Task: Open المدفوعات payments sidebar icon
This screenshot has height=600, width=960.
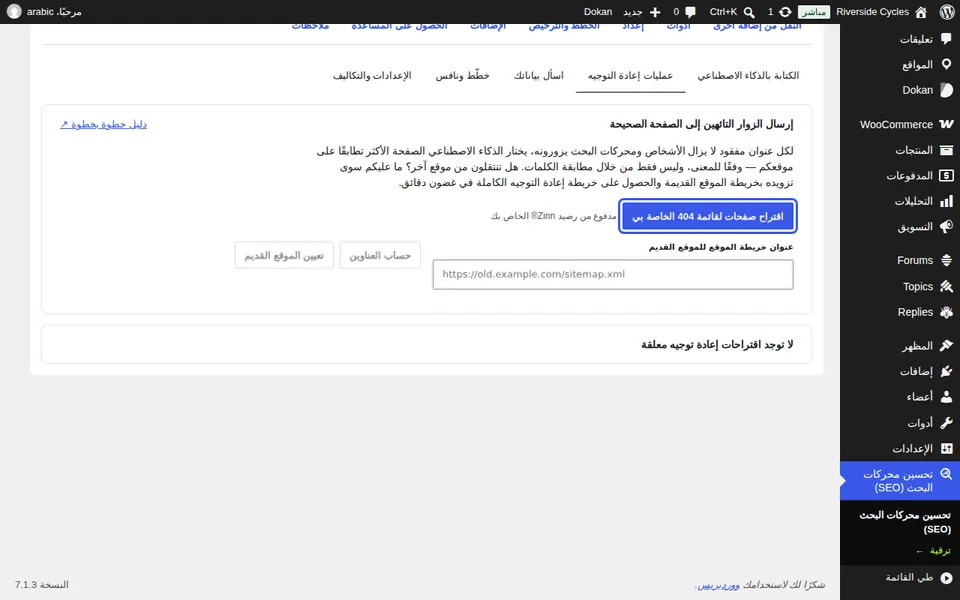Action: coord(946,176)
